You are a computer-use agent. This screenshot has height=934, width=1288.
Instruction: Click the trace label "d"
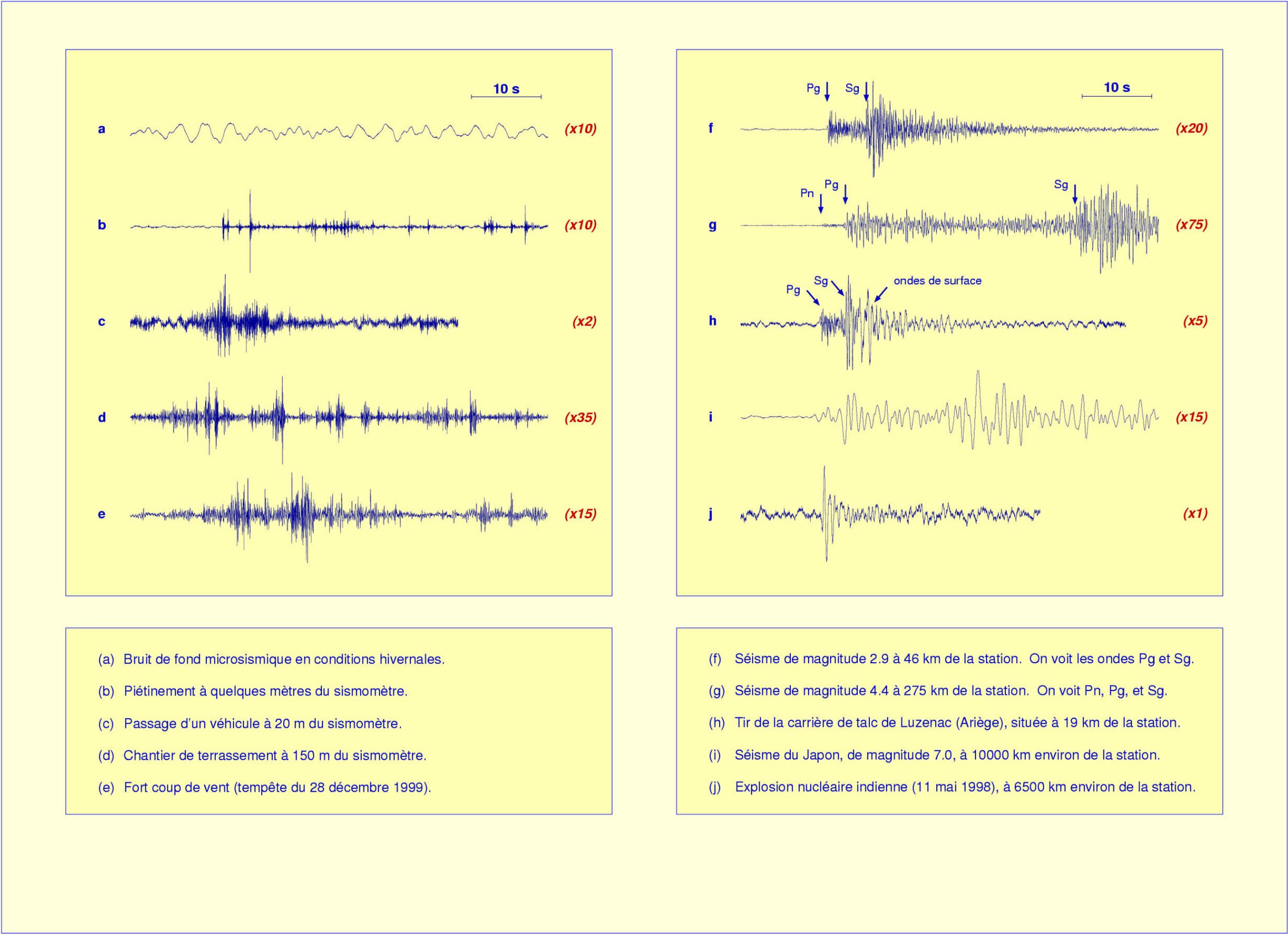(102, 418)
